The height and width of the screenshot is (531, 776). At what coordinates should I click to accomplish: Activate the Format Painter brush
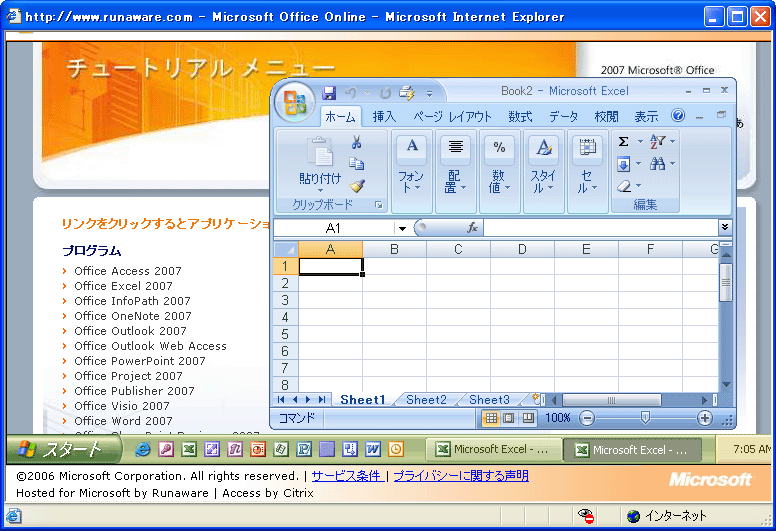click(x=356, y=186)
